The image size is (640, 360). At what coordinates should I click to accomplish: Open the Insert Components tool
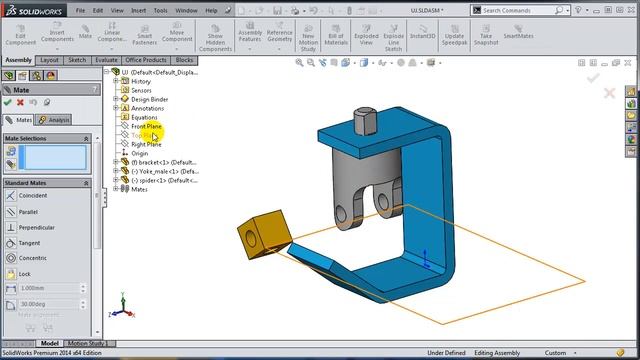pyautogui.click(x=57, y=33)
